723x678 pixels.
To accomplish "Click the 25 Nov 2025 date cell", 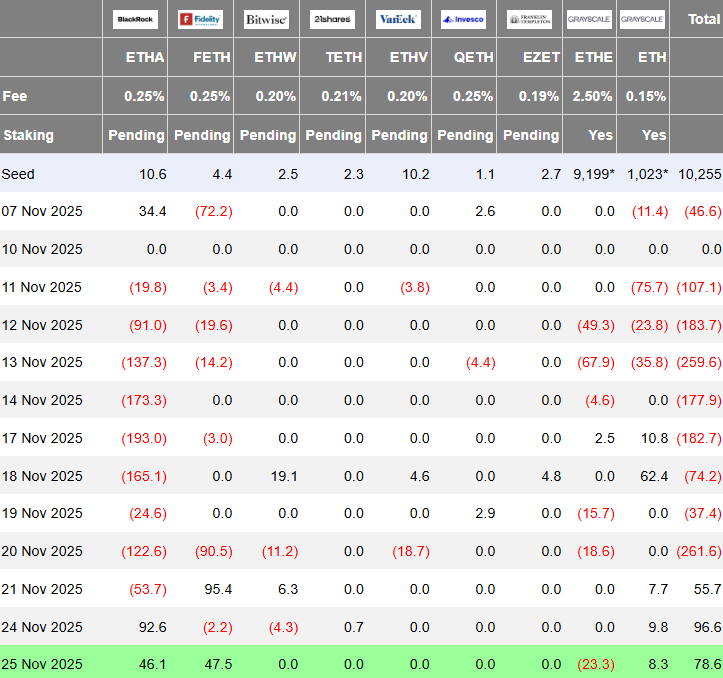I will [x=43, y=664].
